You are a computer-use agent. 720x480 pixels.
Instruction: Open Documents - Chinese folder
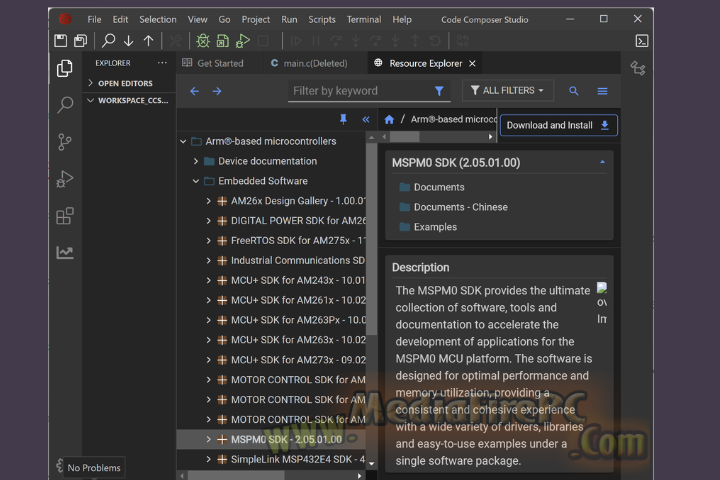(461, 207)
